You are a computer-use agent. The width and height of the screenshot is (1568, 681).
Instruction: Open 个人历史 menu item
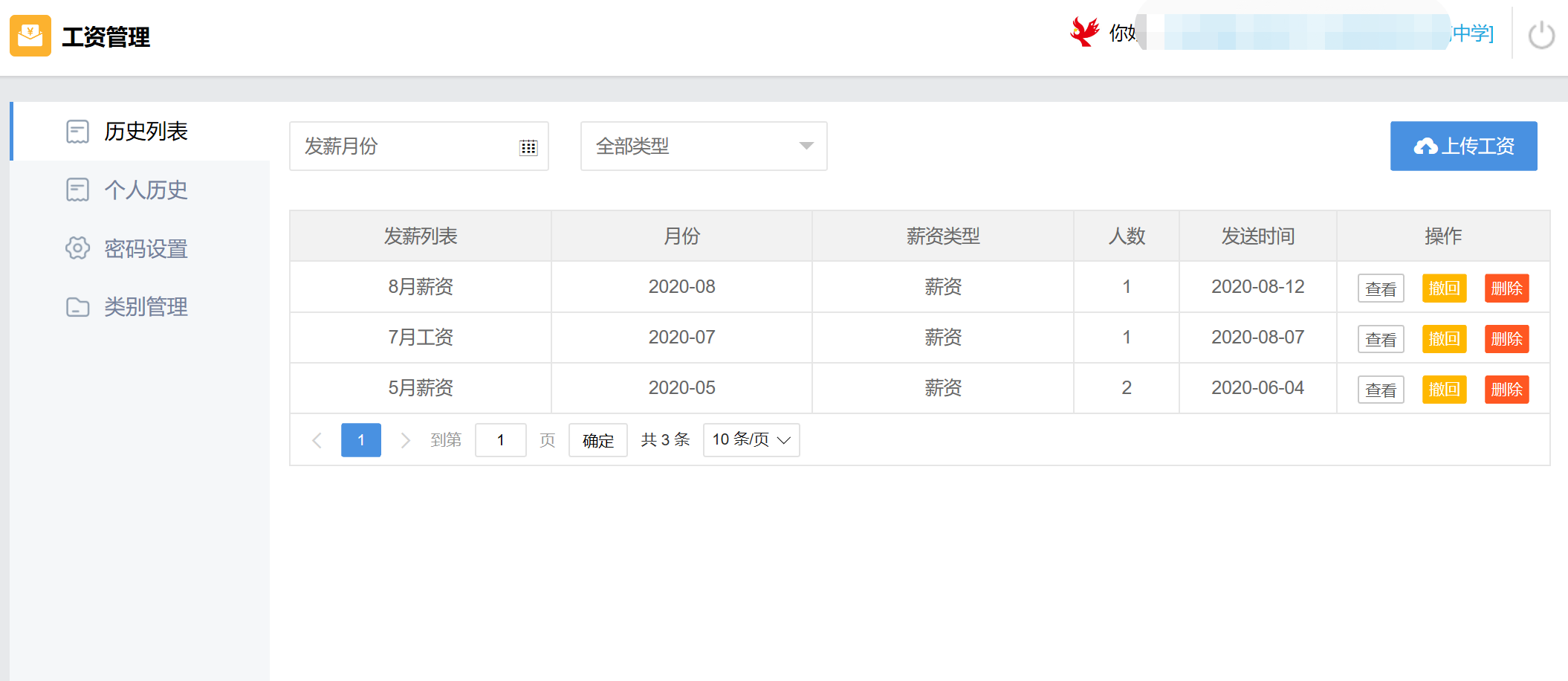146,190
